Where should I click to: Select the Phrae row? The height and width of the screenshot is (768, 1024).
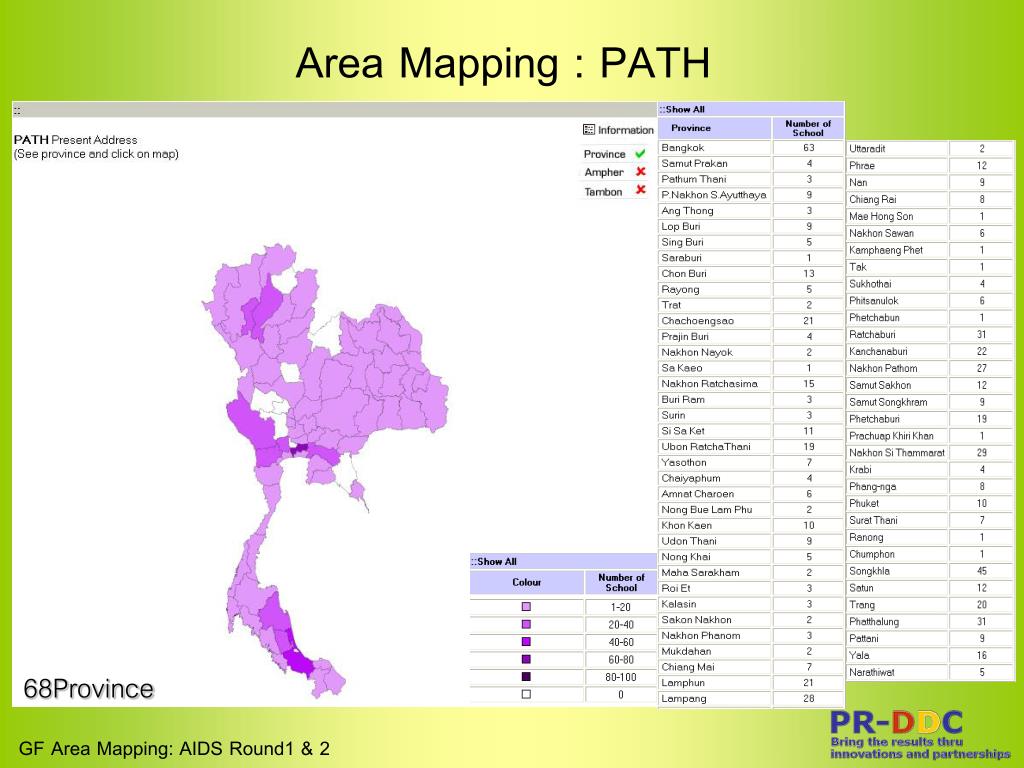click(930, 166)
